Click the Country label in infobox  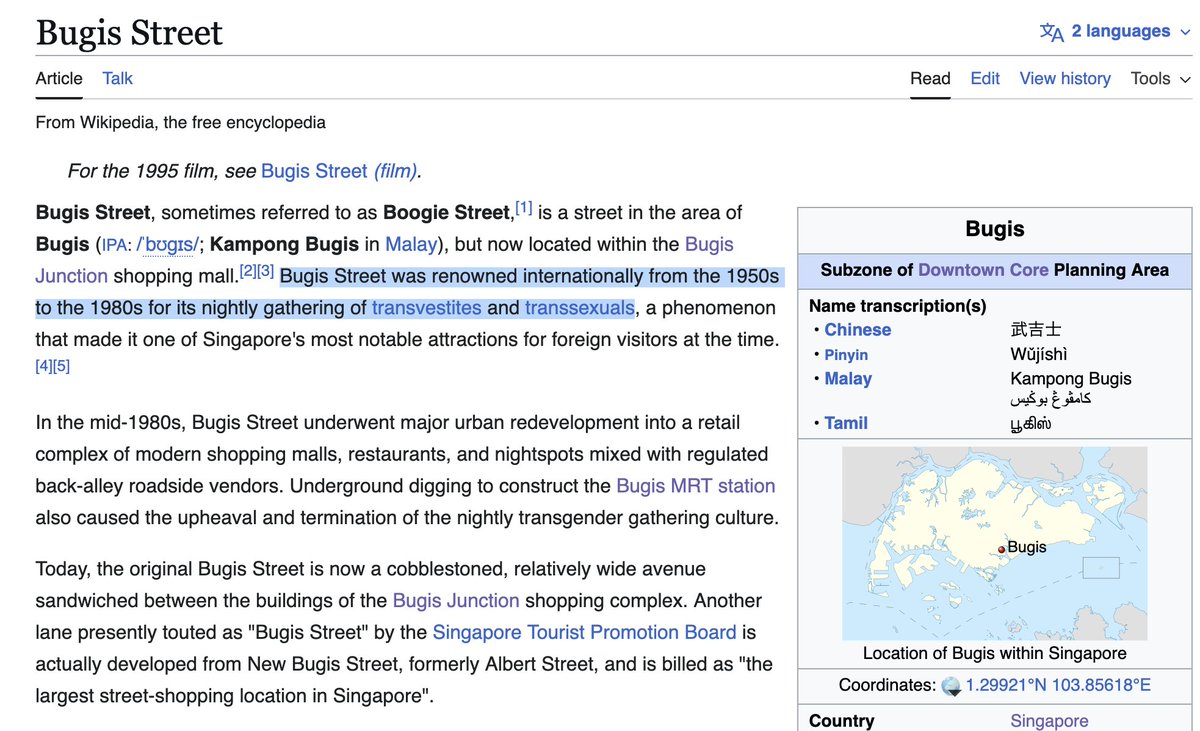842,721
